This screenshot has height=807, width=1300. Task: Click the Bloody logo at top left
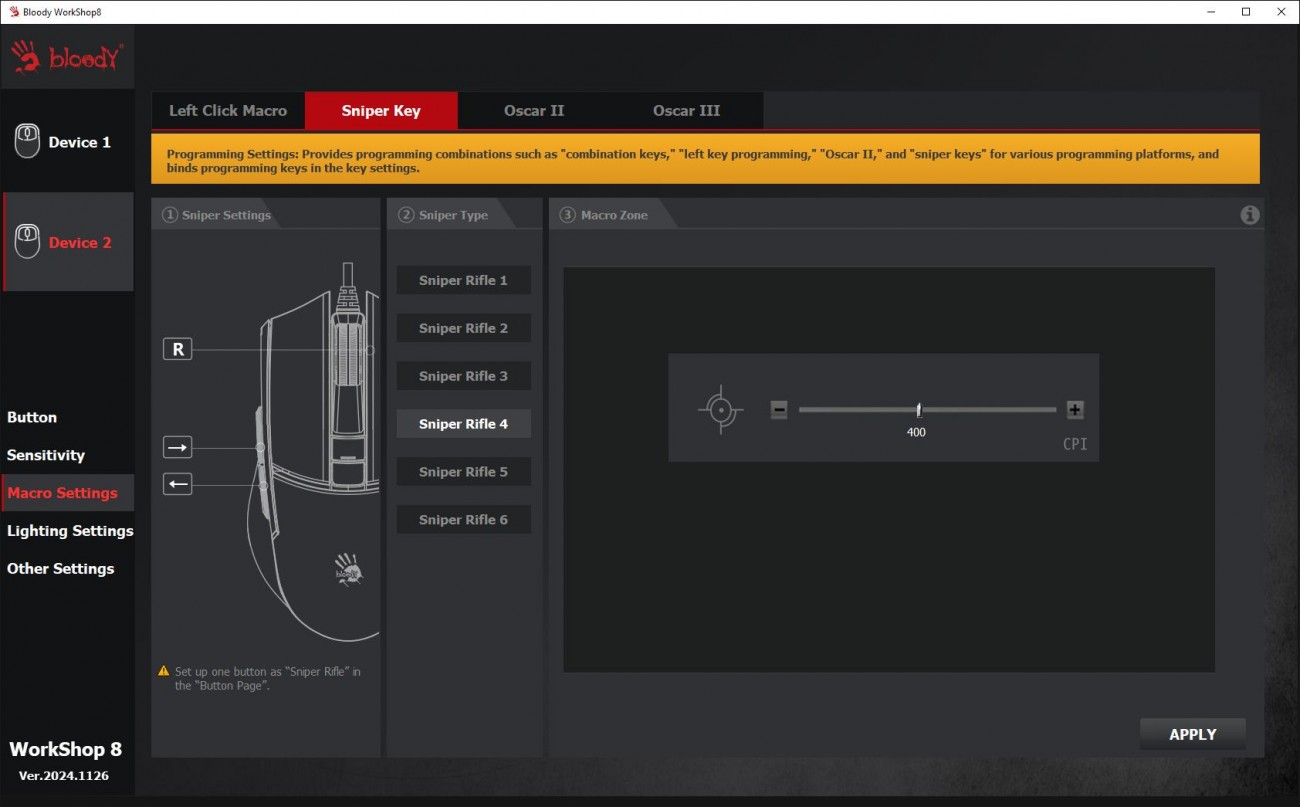(68, 58)
